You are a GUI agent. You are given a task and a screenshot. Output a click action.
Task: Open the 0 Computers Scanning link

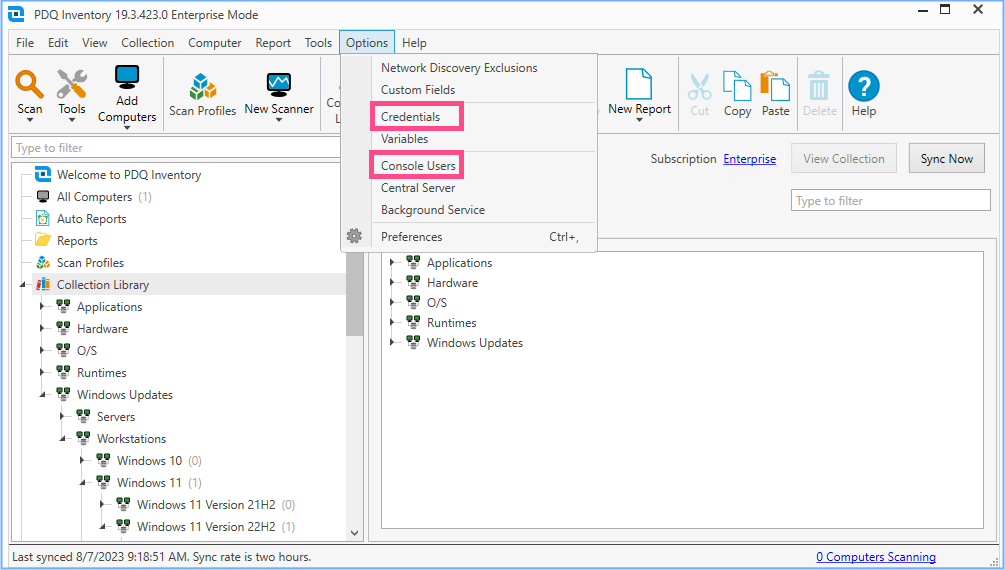pos(876,557)
